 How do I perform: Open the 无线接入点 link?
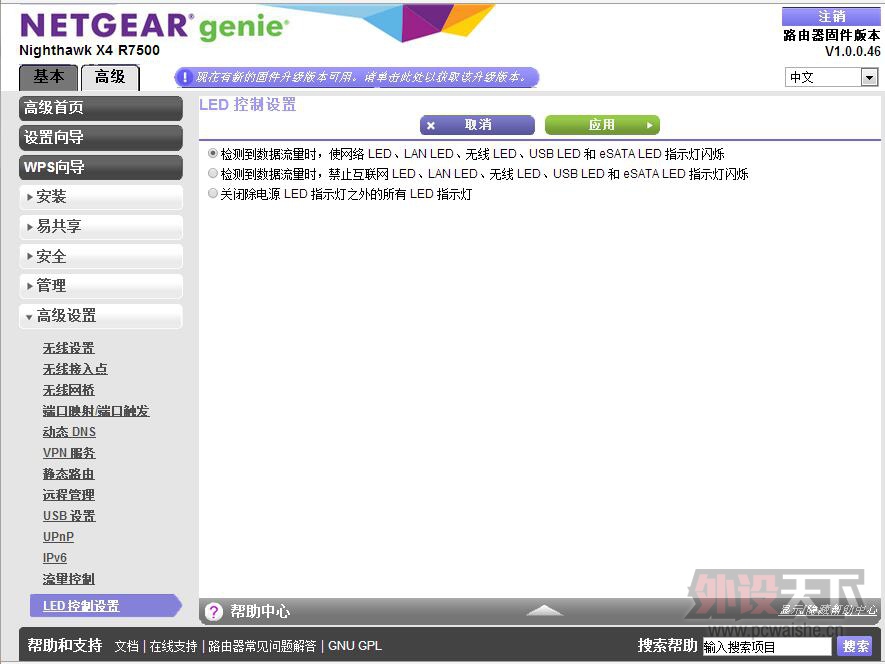pos(75,369)
